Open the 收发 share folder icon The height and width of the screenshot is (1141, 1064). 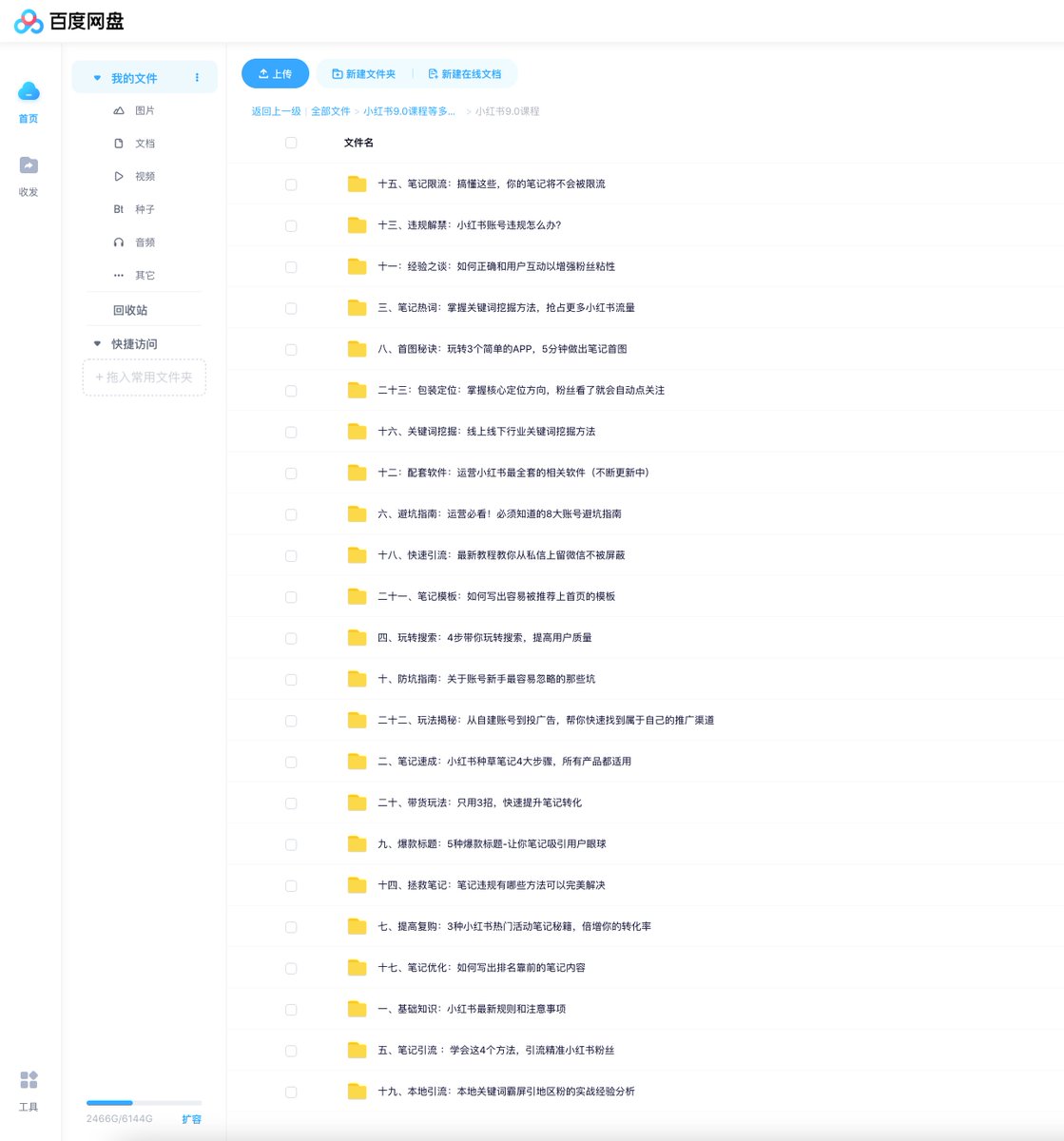pyautogui.click(x=29, y=165)
